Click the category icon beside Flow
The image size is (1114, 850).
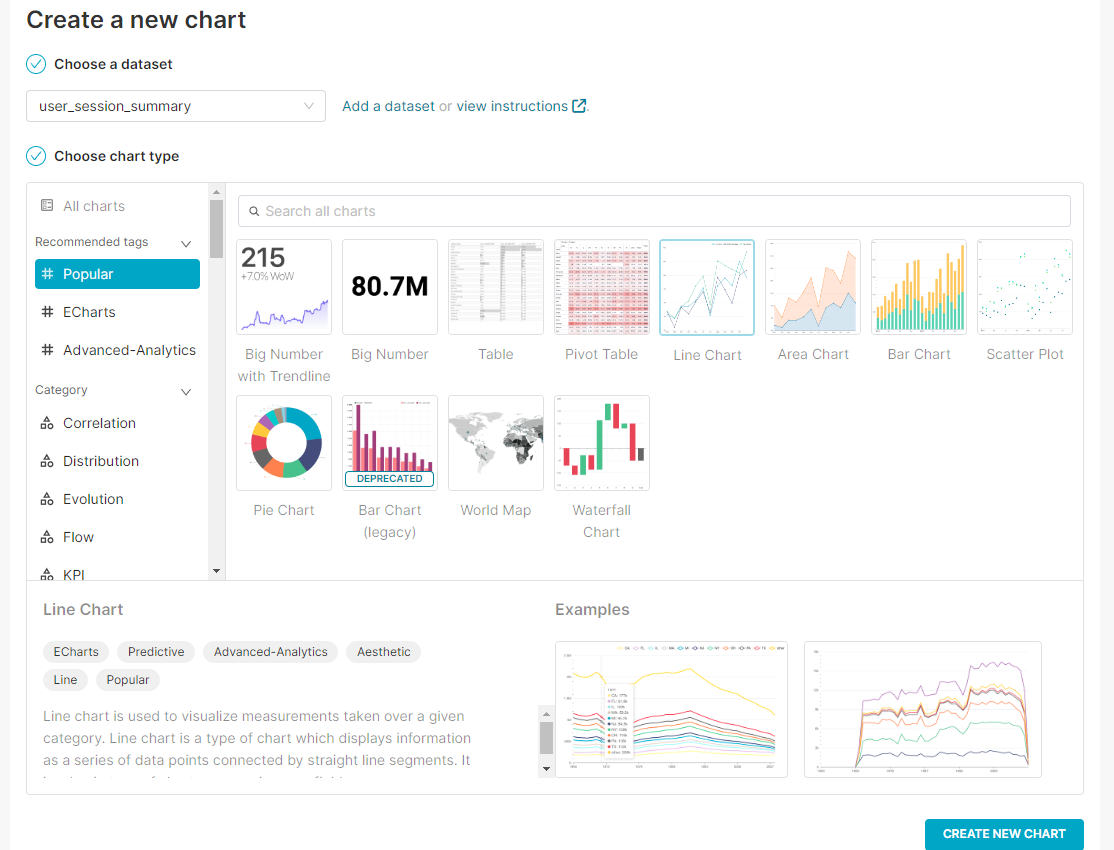[x=47, y=537]
